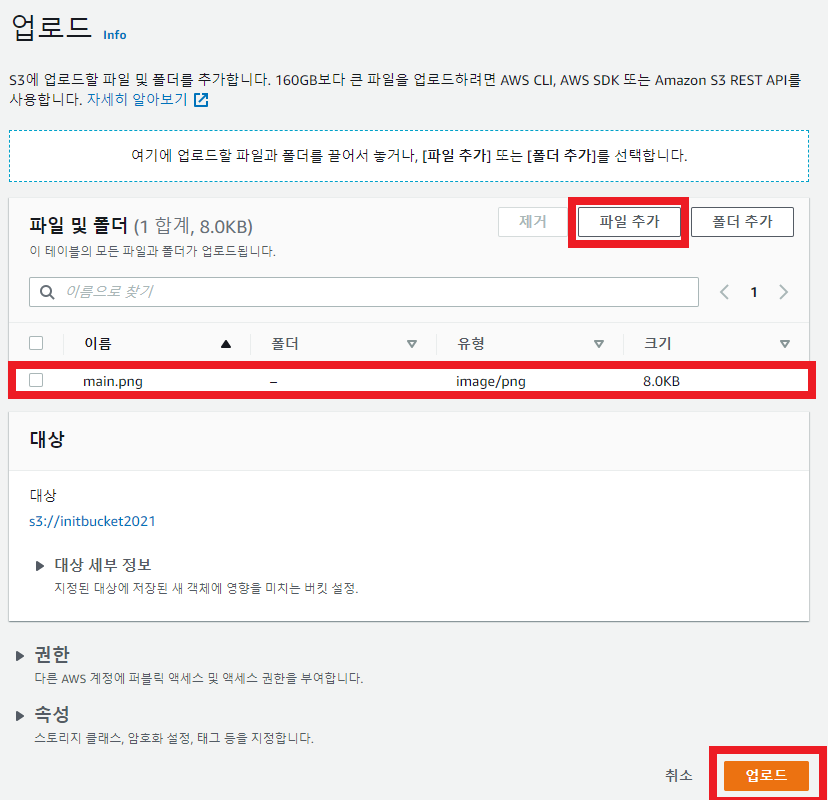
Task: Go to previous page with left chevron
Action: pyautogui.click(x=724, y=292)
